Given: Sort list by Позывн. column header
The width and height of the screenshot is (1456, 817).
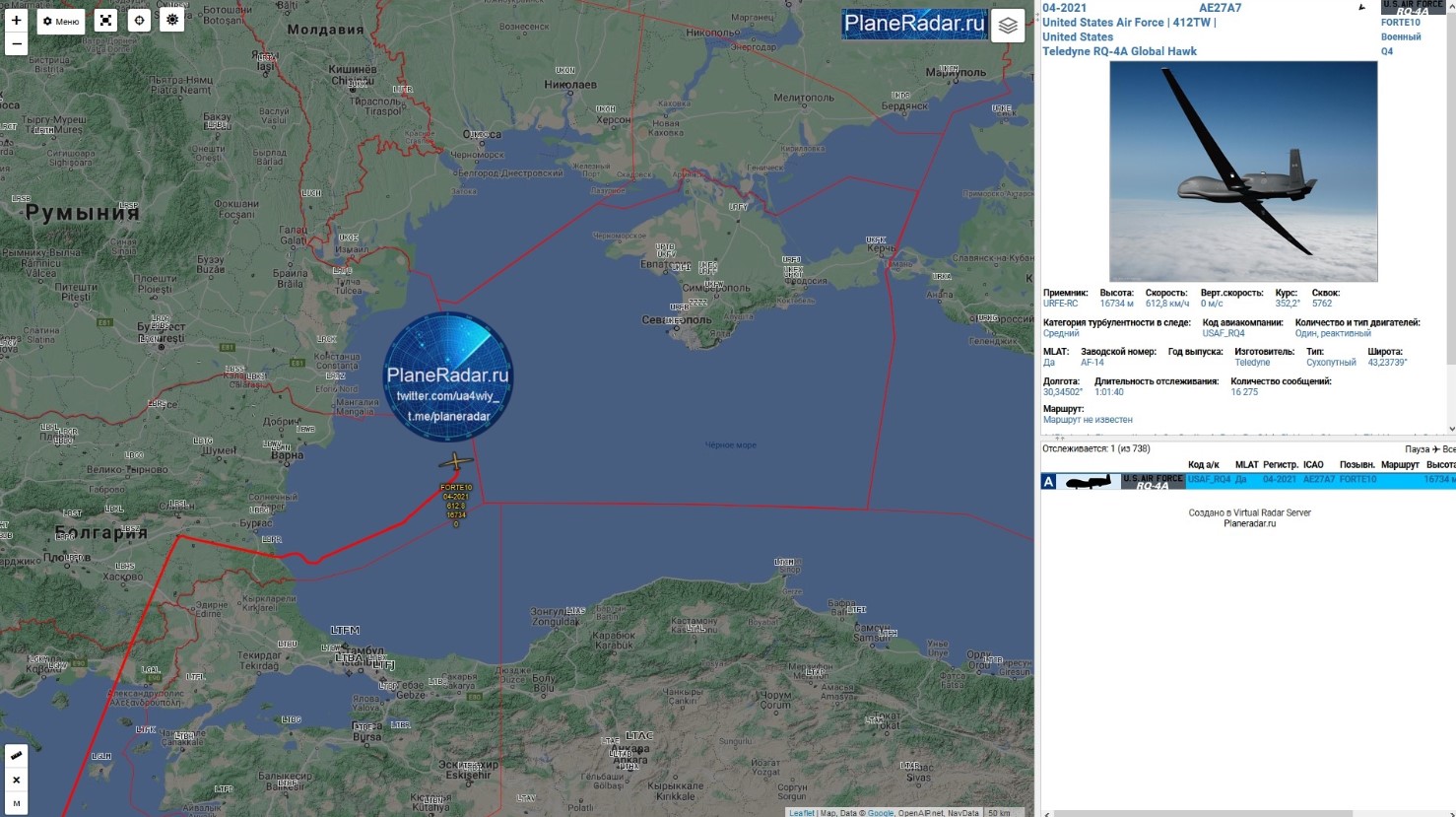Looking at the screenshot, I should pos(1357,465).
